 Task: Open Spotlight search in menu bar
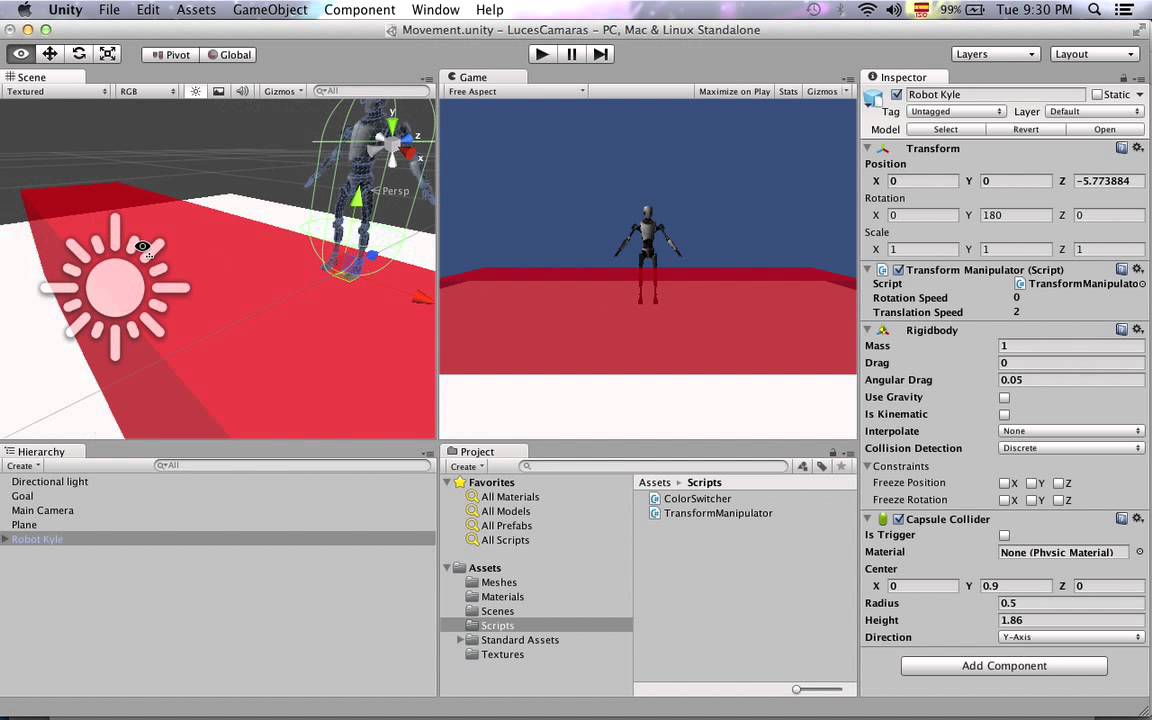[x=1094, y=10]
